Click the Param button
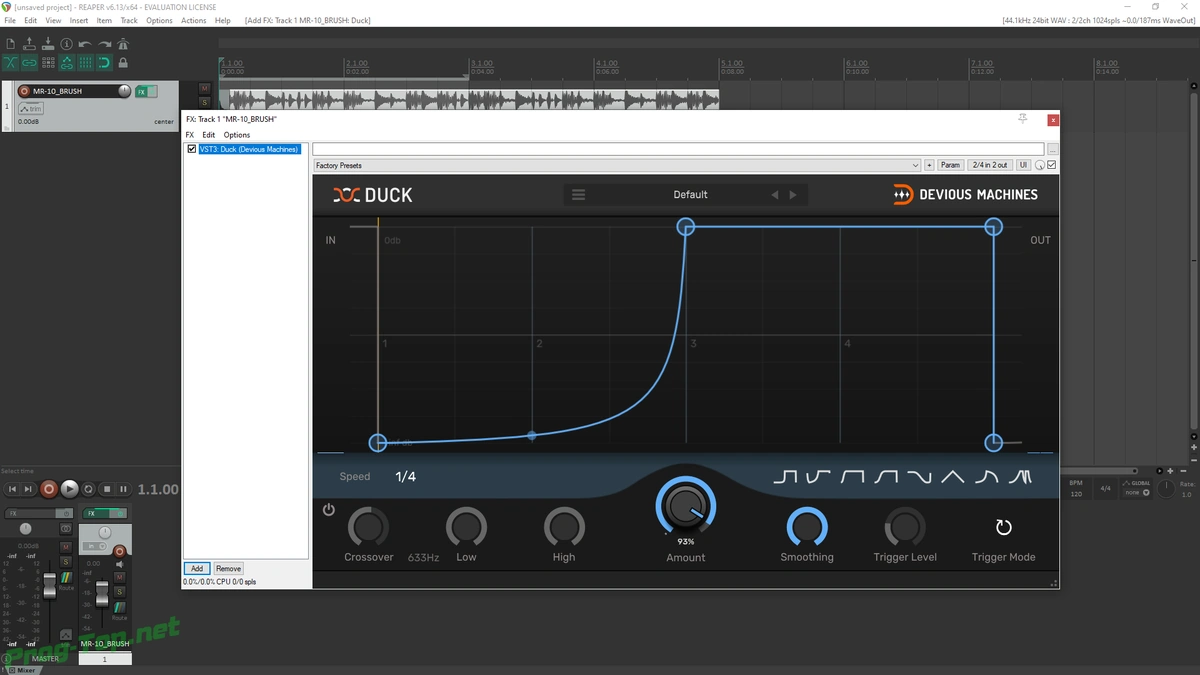 coord(950,165)
